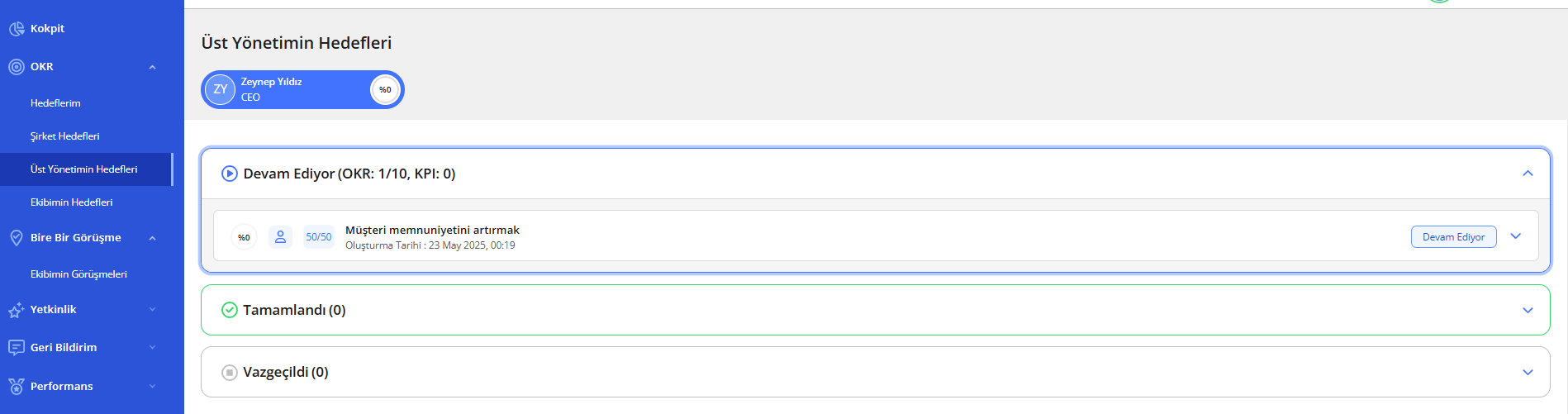Click the 50/50 badge on the goal
This screenshot has width=1568, height=414.
coord(318,237)
